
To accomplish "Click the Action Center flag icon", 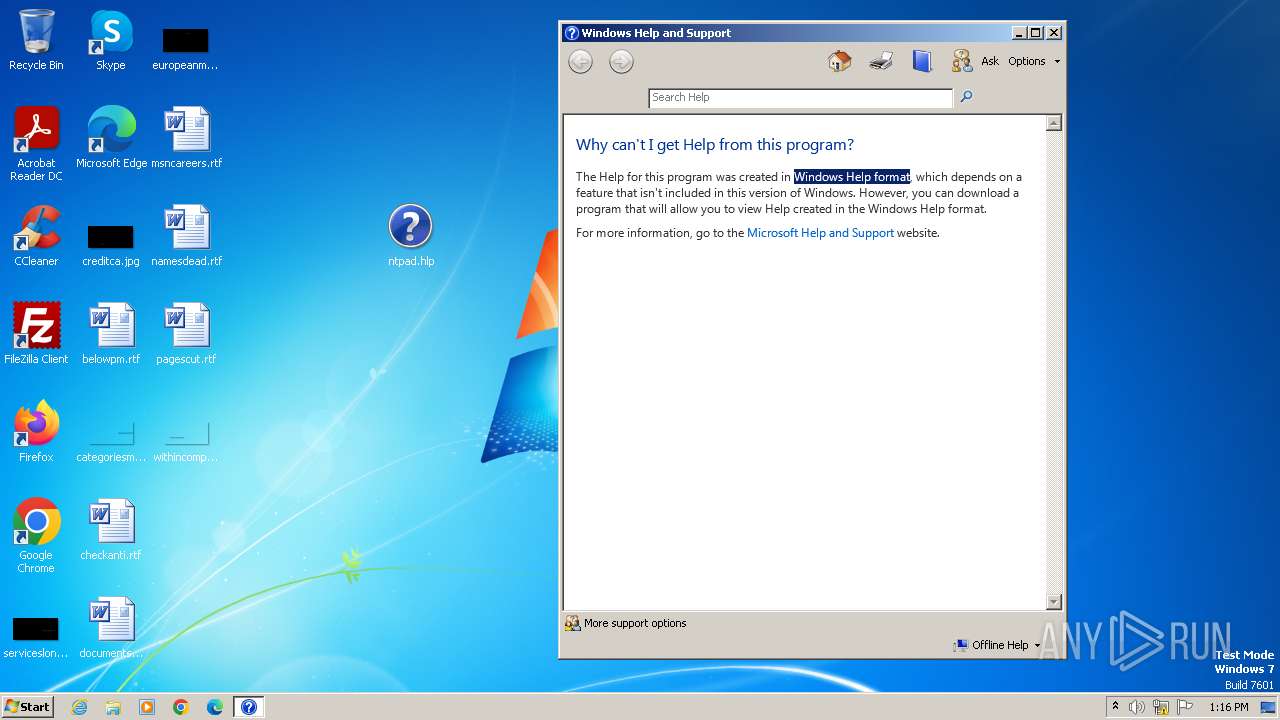I will click(x=1185, y=707).
